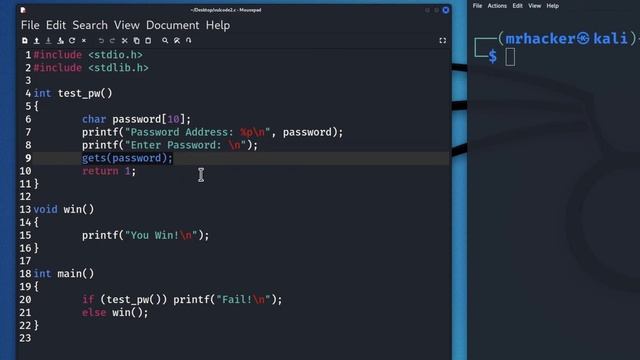Click the Redo toolbar icon
Image resolution: width=640 pixels, height=360 pixels.
112,41
